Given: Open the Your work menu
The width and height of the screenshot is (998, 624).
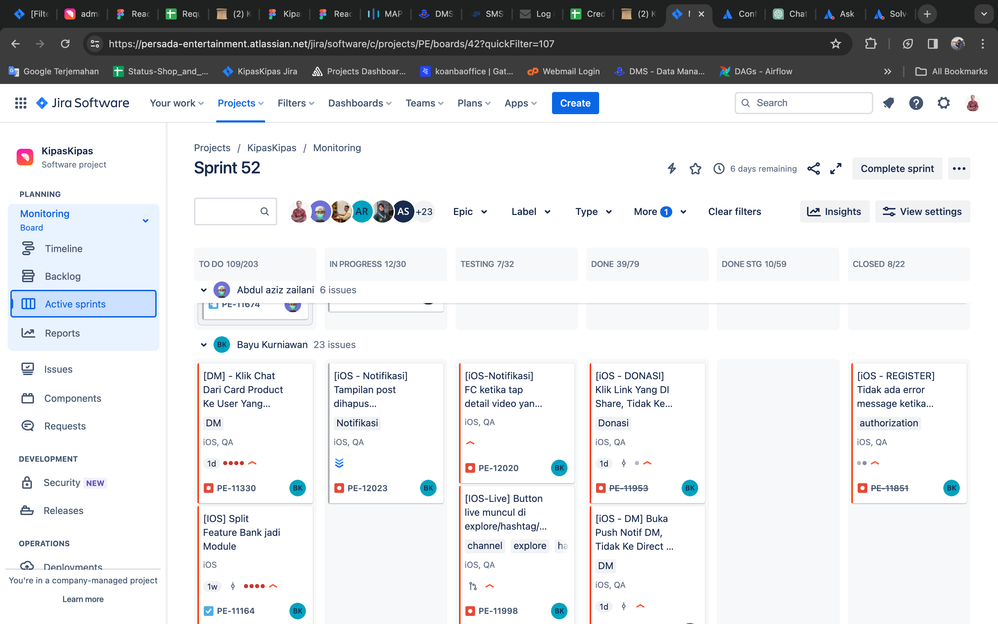Looking at the screenshot, I should pyautogui.click(x=176, y=103).
